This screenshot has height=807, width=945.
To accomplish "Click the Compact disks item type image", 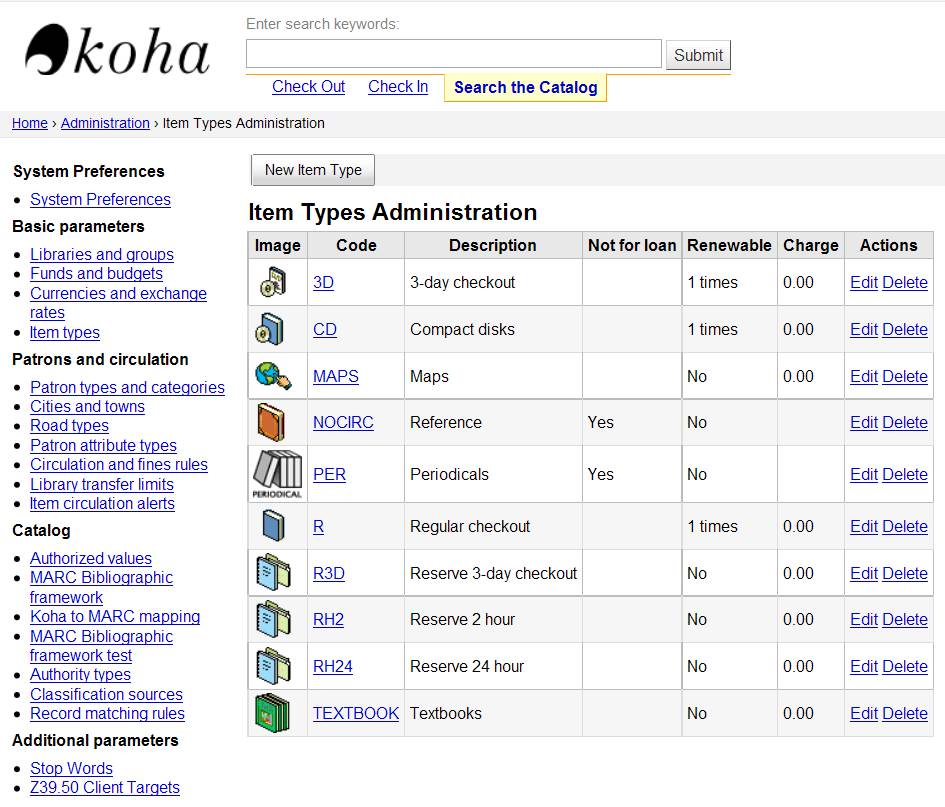I will click(x=271, y=329).
